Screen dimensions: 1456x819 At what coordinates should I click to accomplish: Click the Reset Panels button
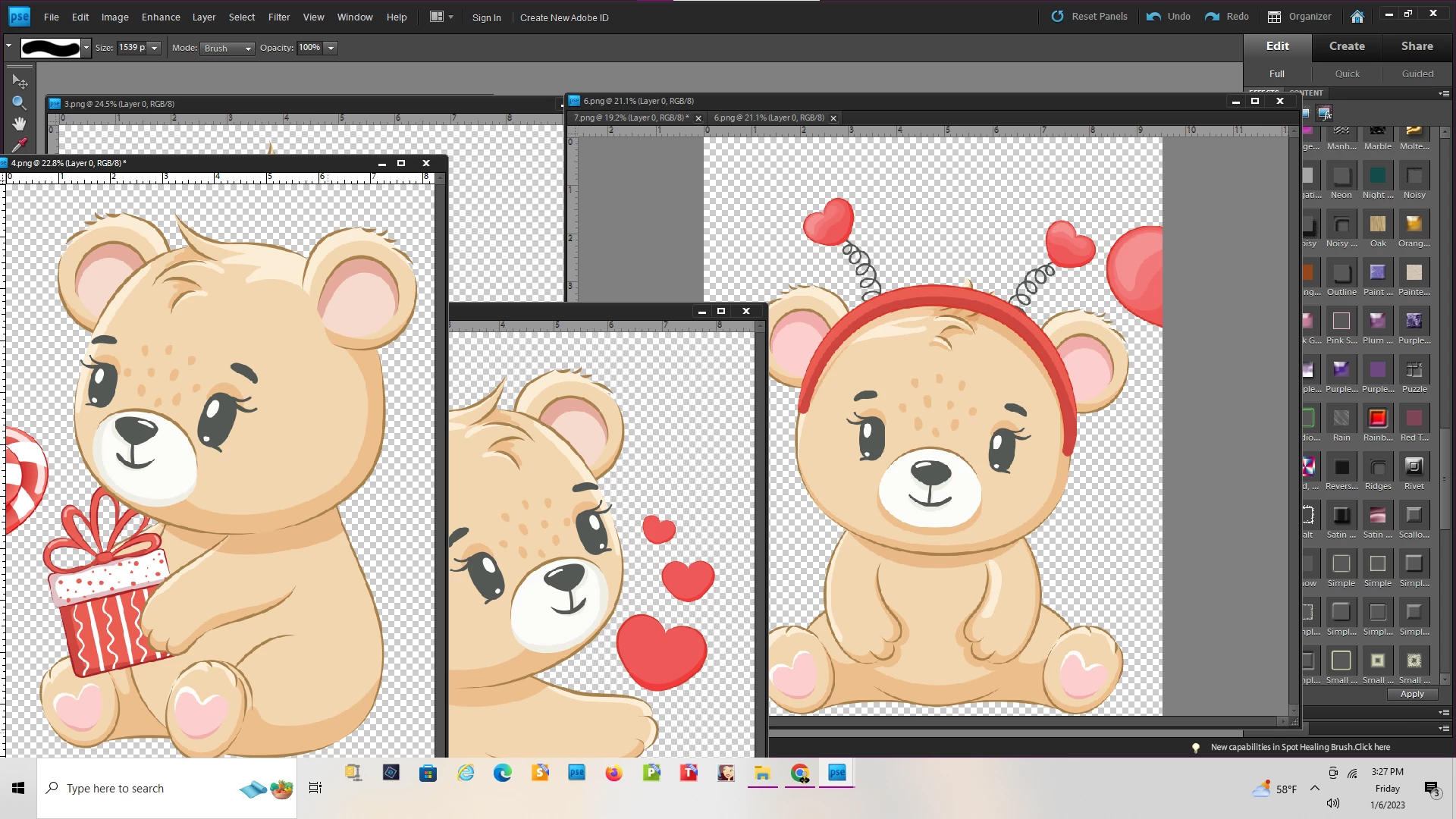pos(1089,17)
